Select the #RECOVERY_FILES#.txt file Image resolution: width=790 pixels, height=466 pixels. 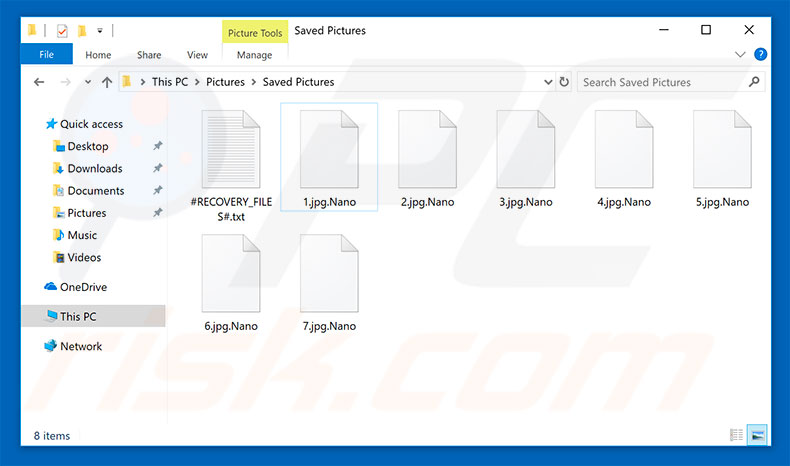[231, 165]
